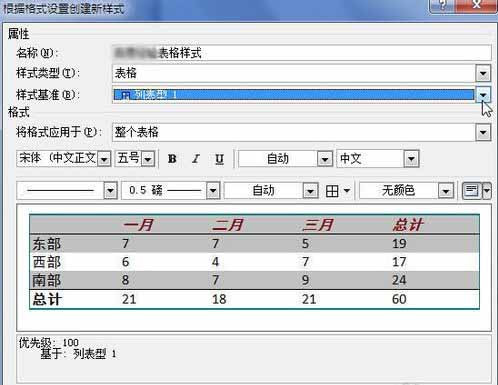
Task: Click the 东部 row label
Action: [x=47, y=244]
